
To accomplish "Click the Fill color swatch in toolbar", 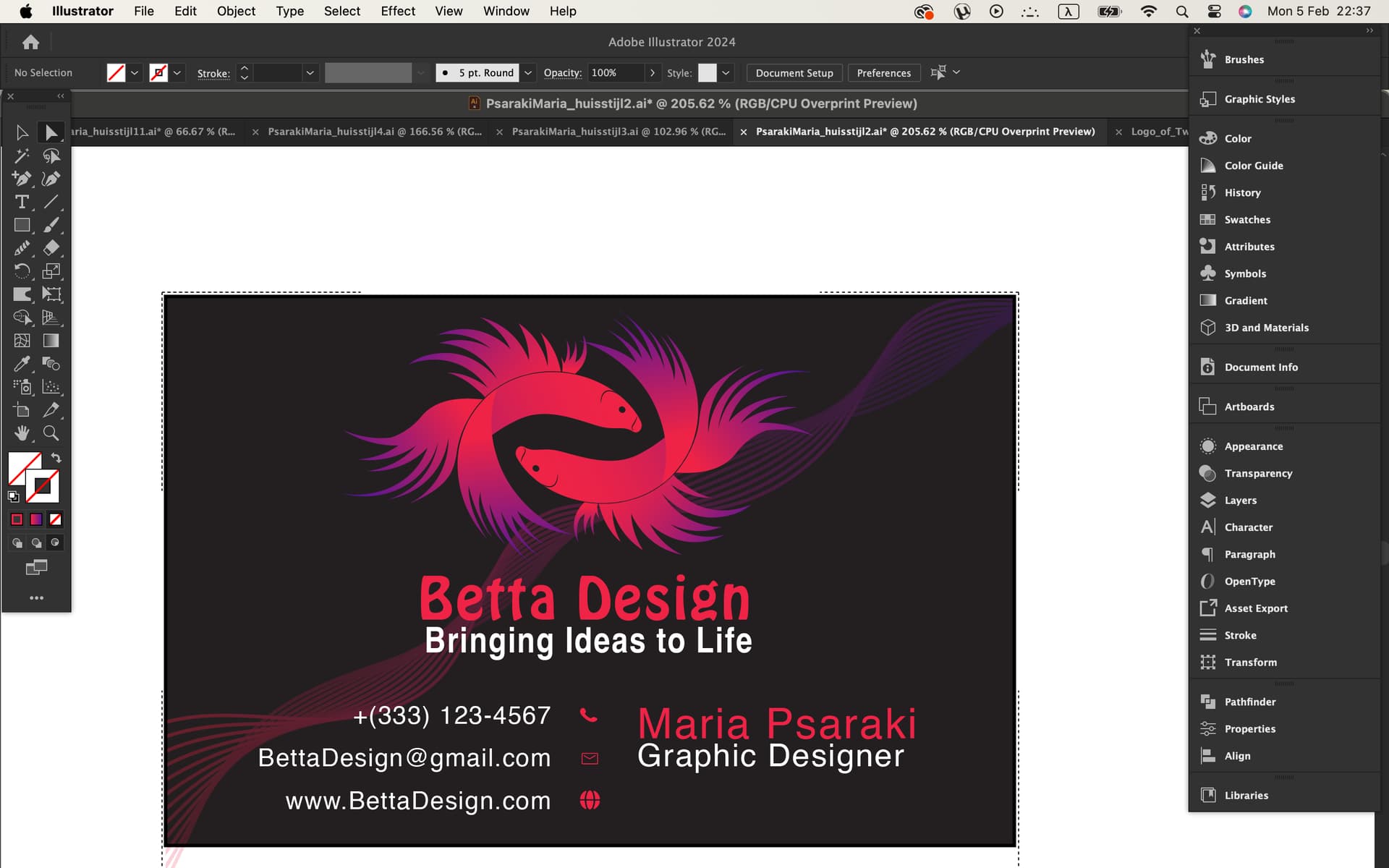I will pos(24,467).
